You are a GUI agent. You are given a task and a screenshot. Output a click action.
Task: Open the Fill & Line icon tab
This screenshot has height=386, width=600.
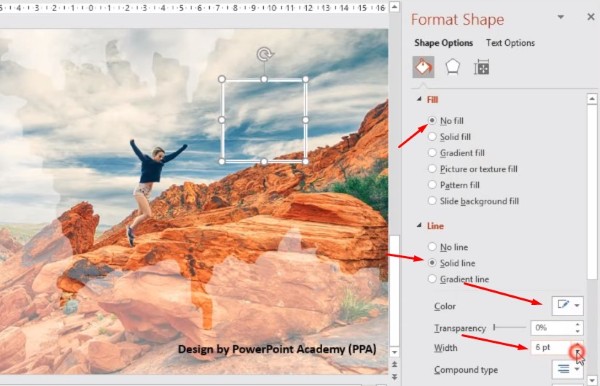tap(423, 67)
